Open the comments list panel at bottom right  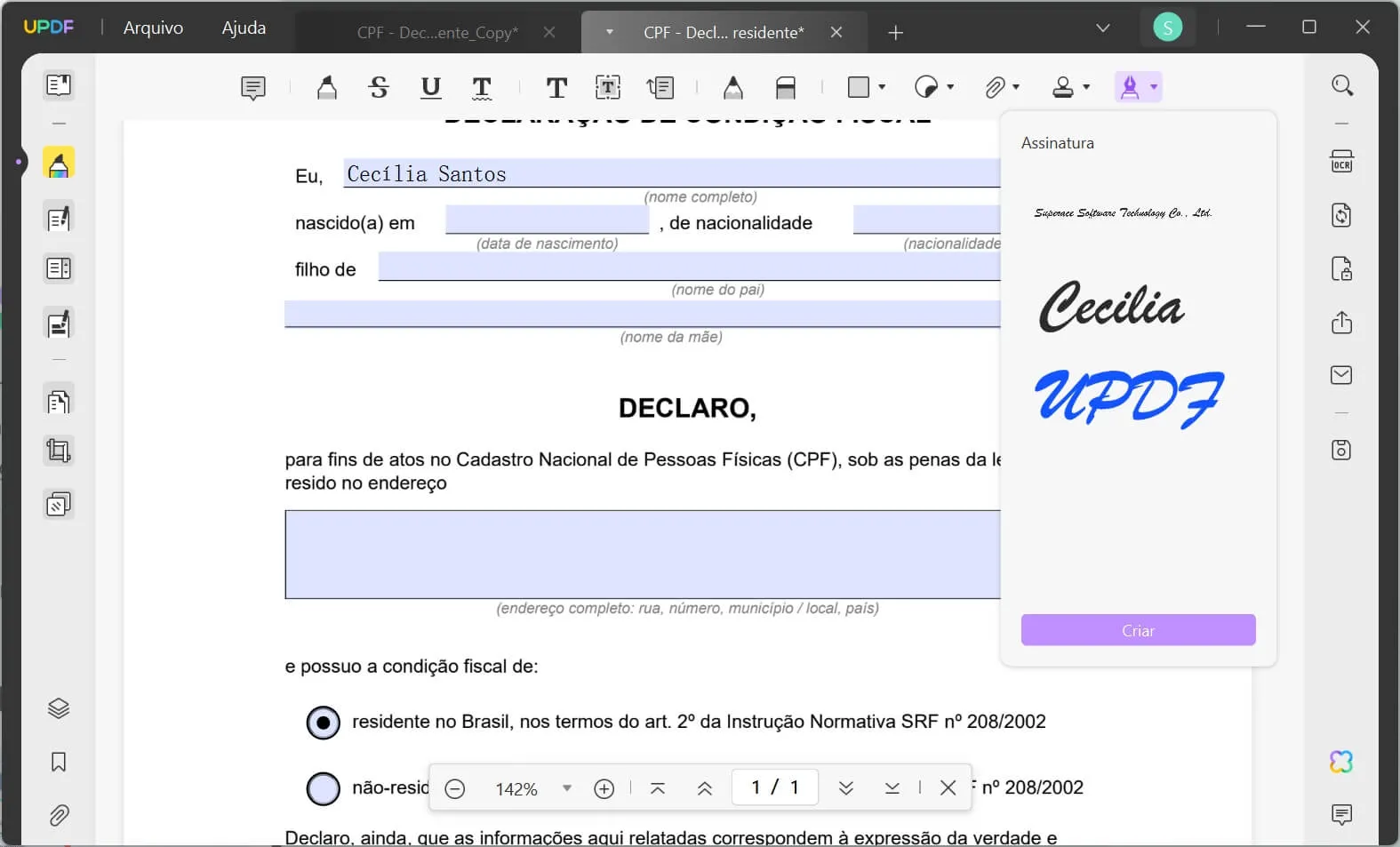tap(1342, 815)
